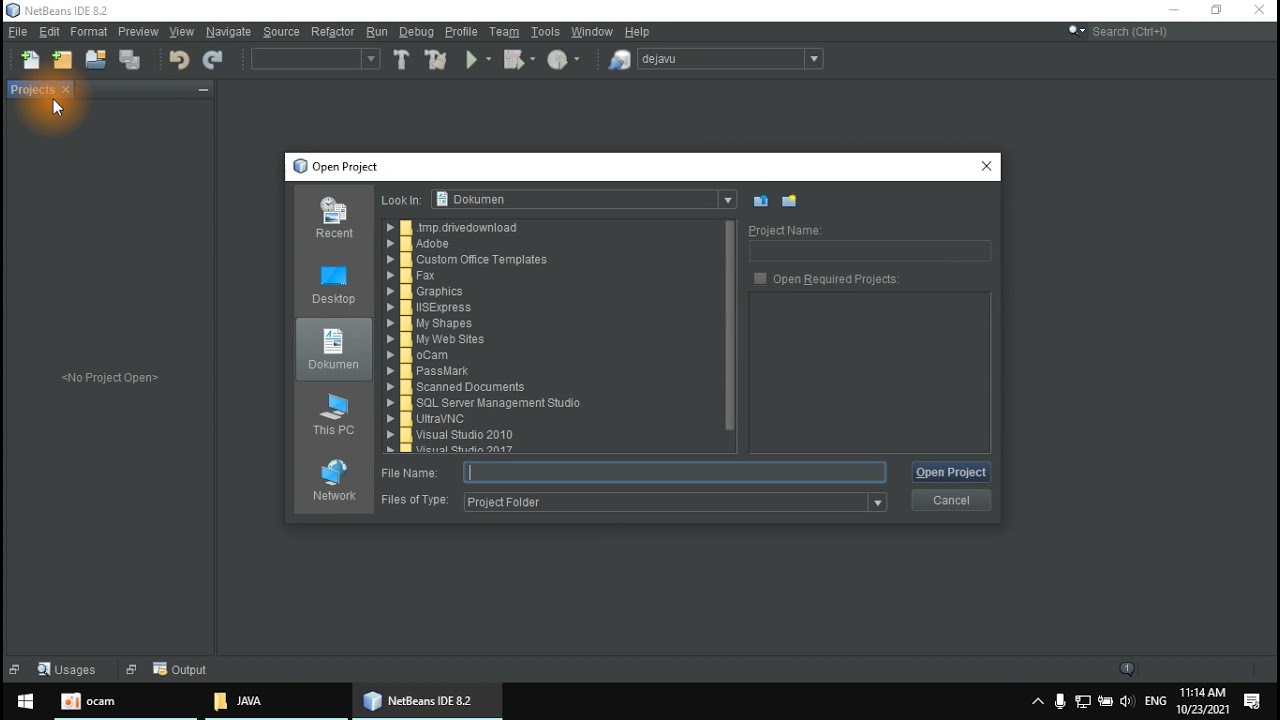Click the Project Name field
Viewport: 1280px width, 720px height.
(x=870, y=250)
